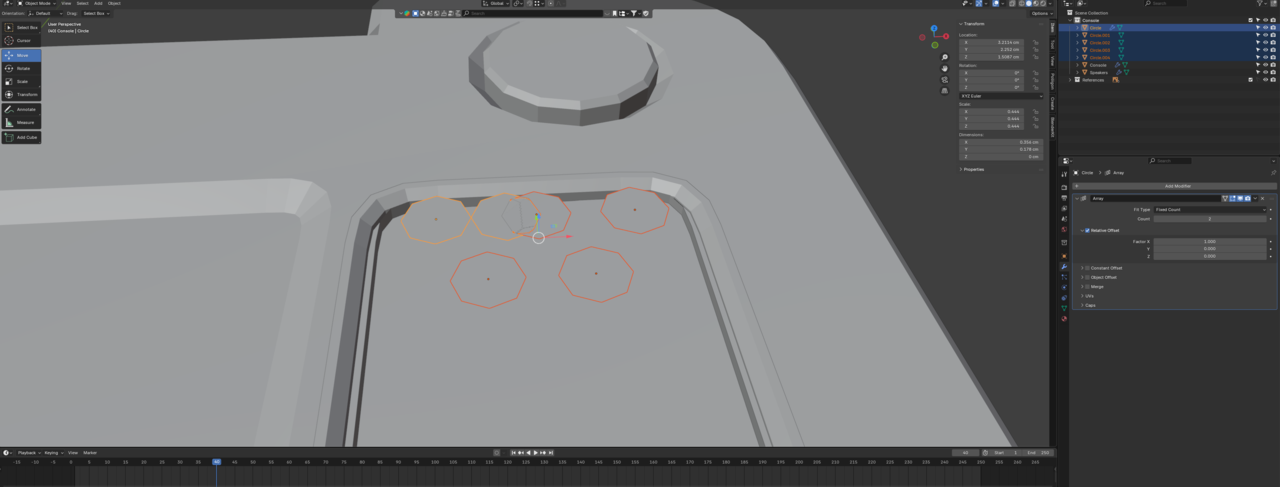Image resolution: width=1280 pixels, height=487 pixels.
Task: Open the viewport Select menu
Action: (83, 3)
